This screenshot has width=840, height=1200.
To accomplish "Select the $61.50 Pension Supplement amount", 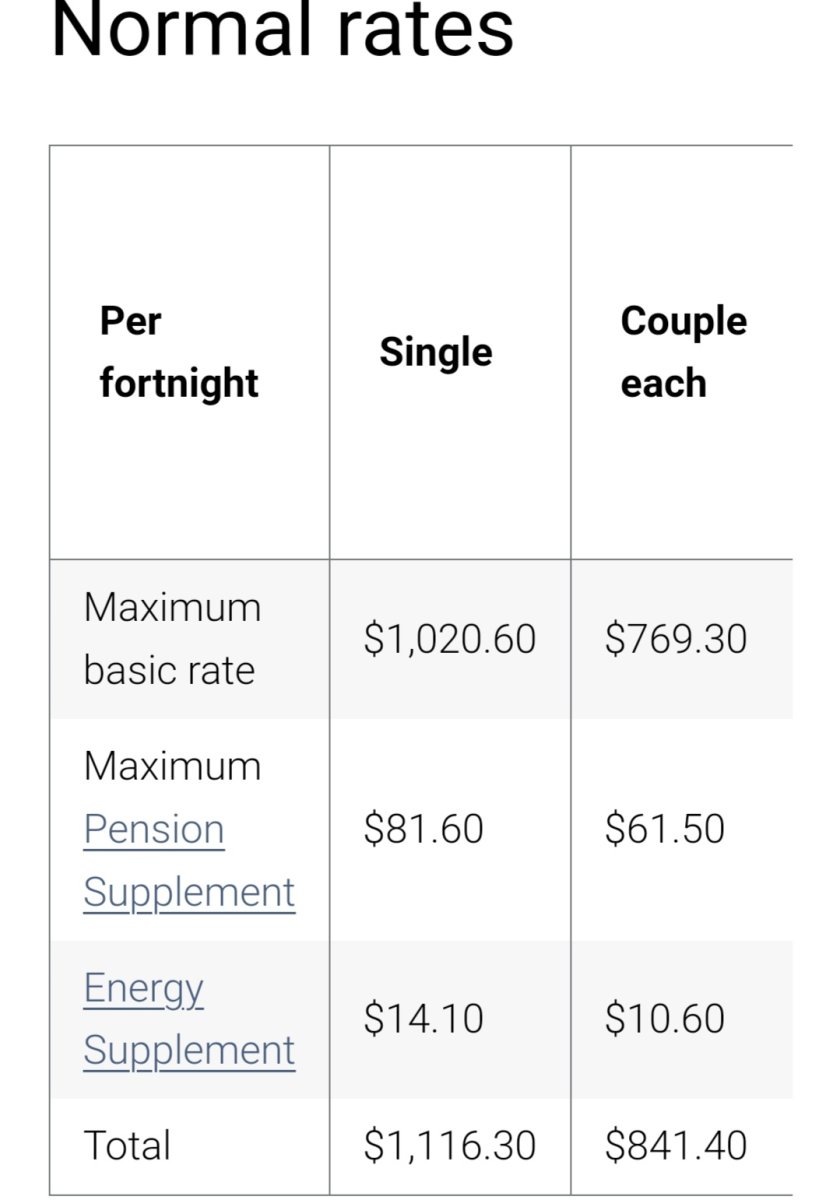I will tap(665, 829).
